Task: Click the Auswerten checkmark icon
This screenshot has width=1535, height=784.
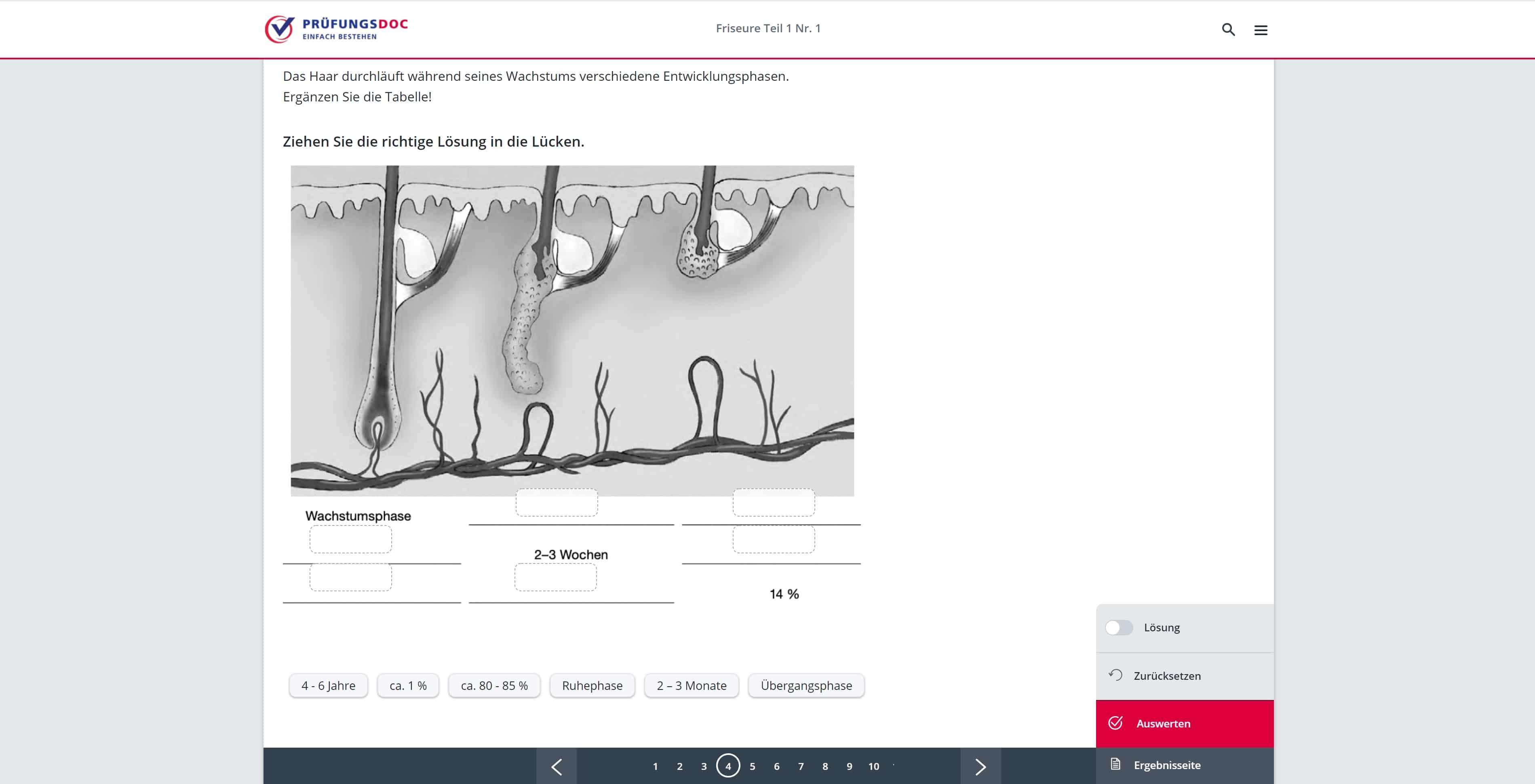Action: (1115, 723)
